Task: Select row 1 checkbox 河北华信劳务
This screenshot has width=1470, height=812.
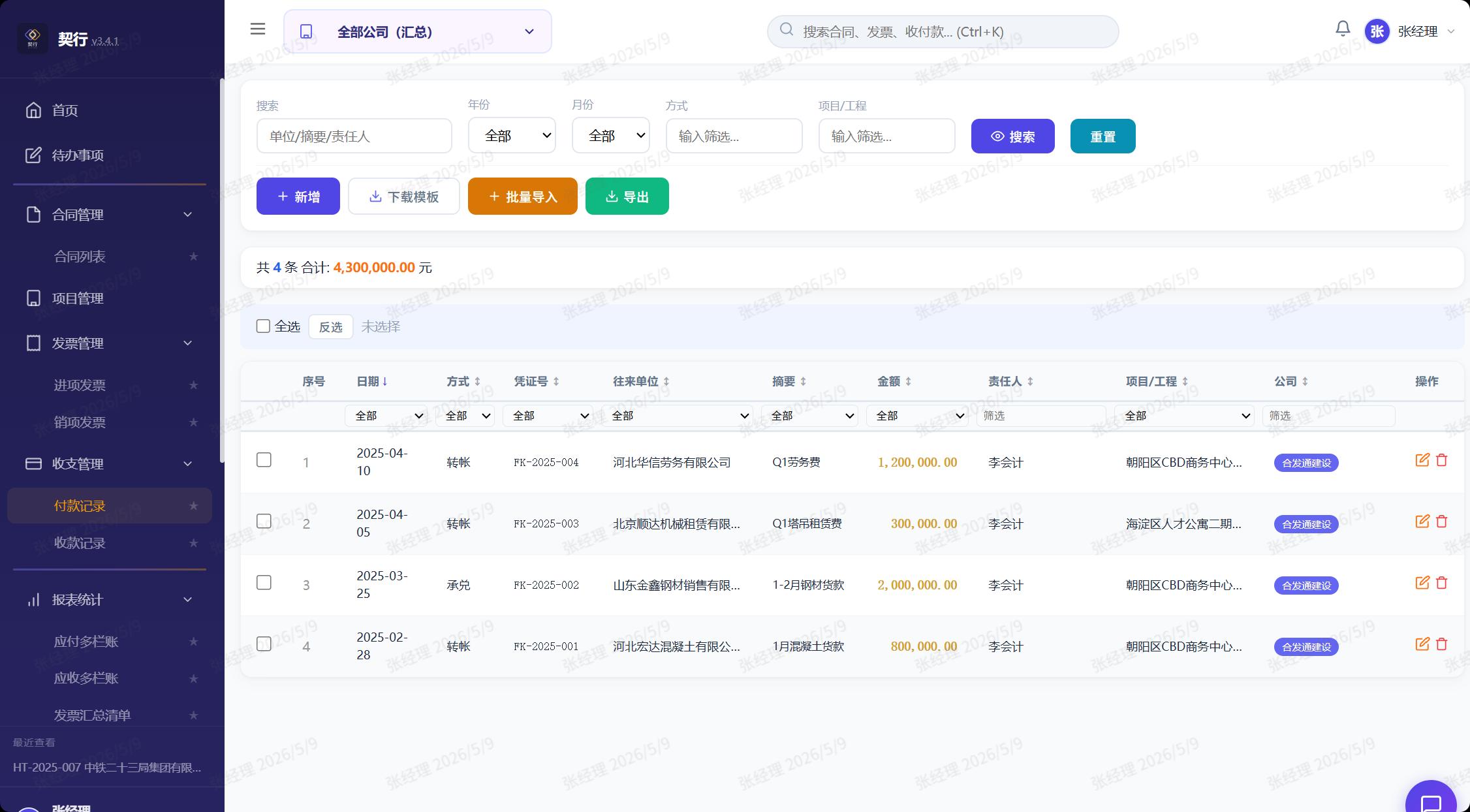Action: 264,460
